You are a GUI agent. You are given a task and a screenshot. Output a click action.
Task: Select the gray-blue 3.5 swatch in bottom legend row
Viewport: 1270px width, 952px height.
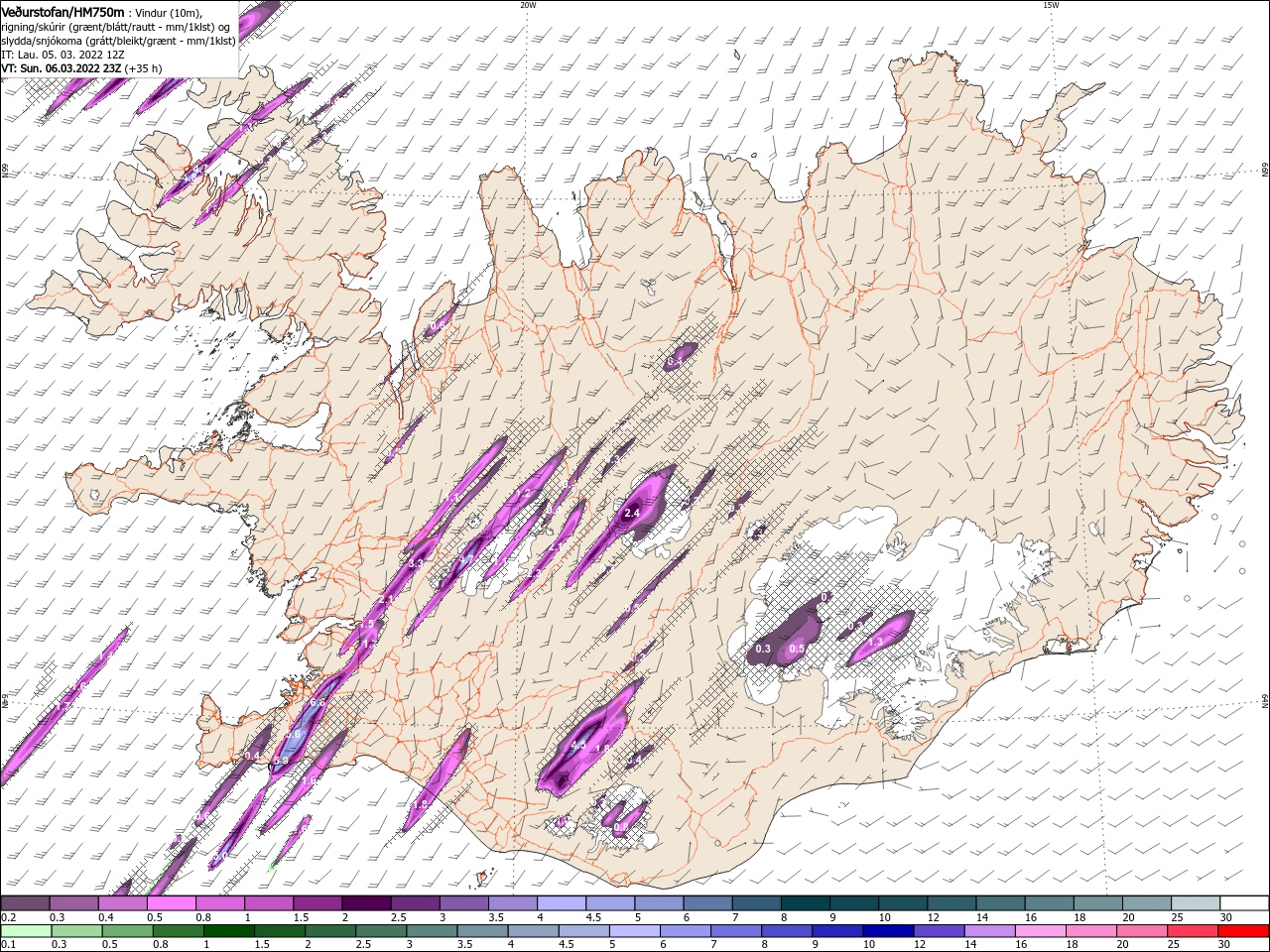482,931
